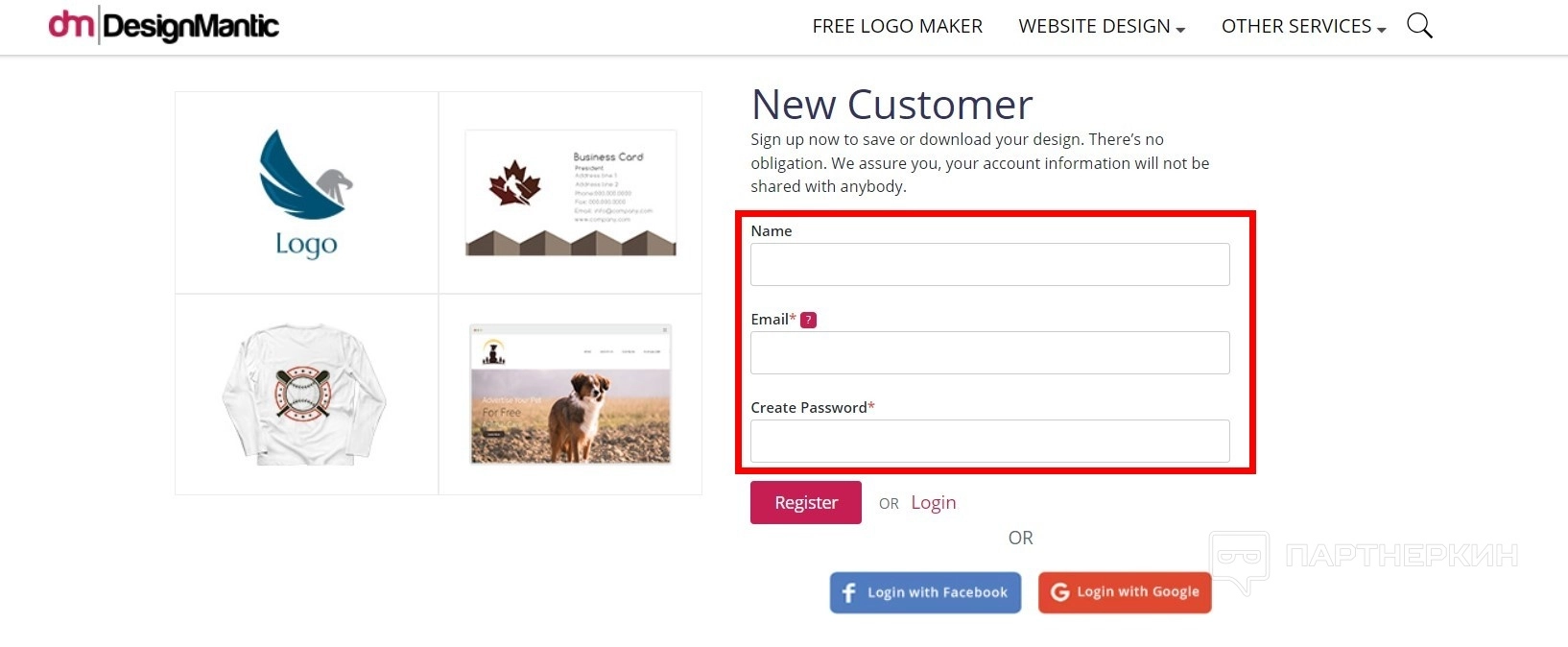Select the dog website design thumbnail
1568x647 pixels.
(x=570, y=395)
